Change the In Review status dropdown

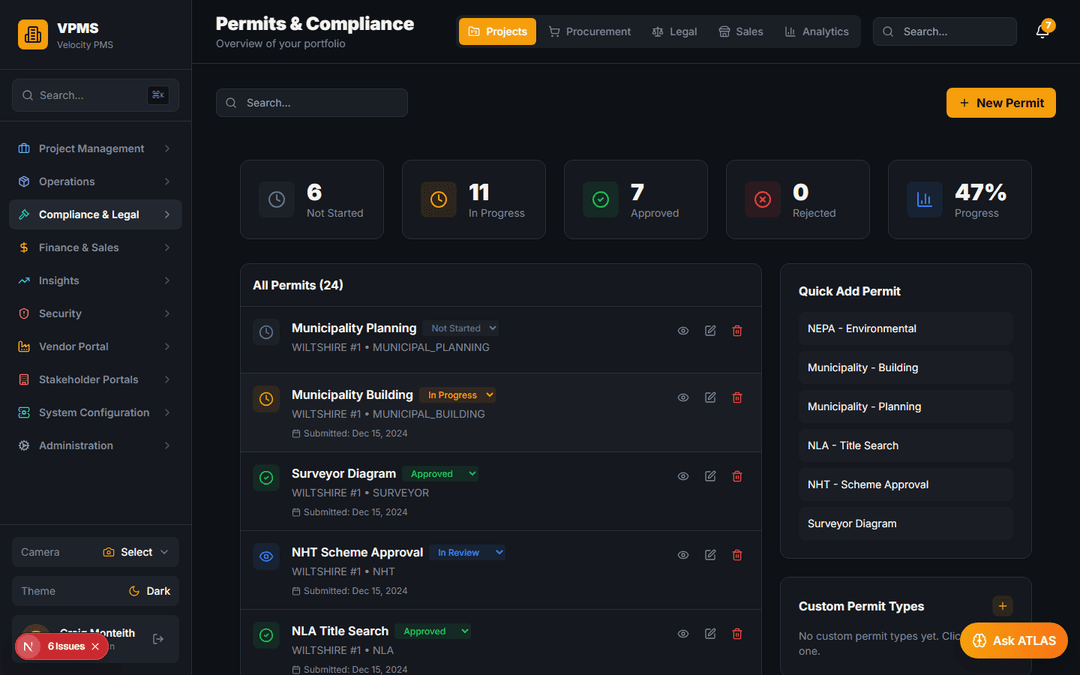tap(470, 553)
